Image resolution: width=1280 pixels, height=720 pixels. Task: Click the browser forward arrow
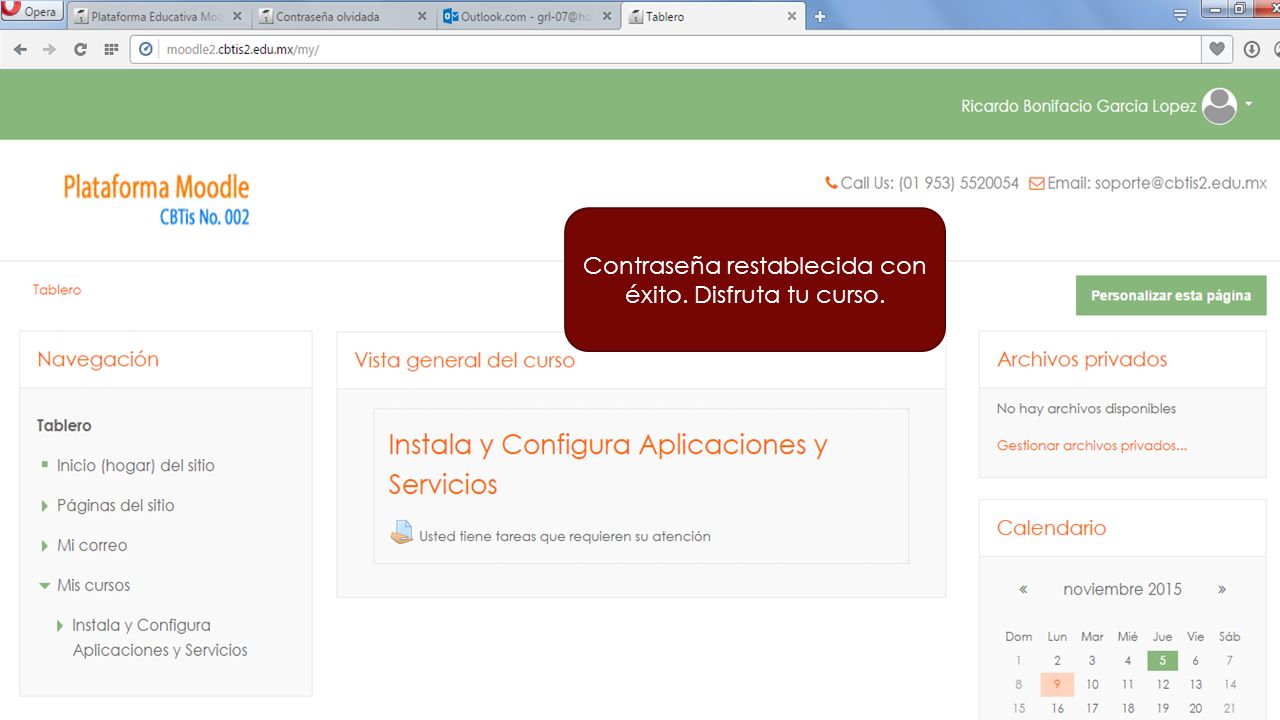[x=49, y=49]
